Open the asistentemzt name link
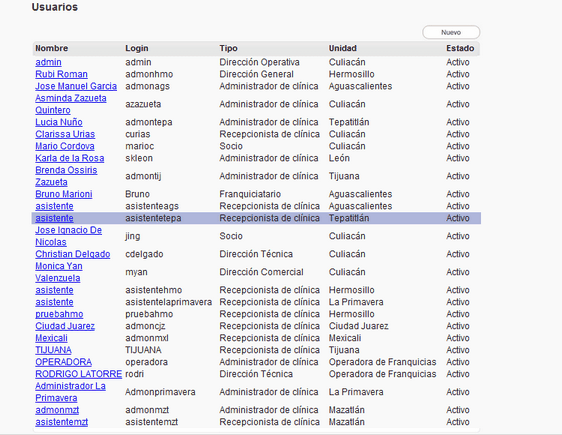The image size is (562, 435). click(61, 422)
